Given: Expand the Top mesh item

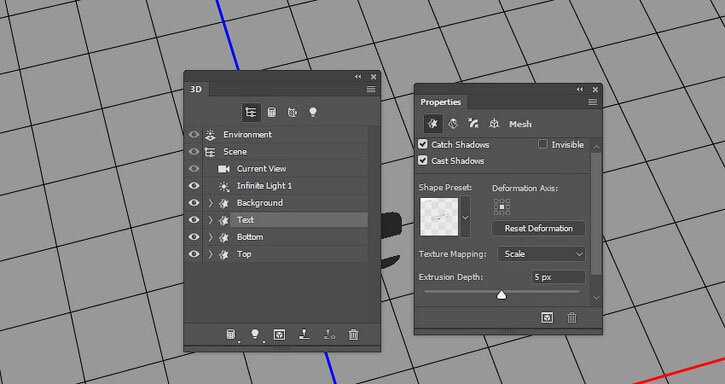Looking at the screenshot, I should 211,254.
